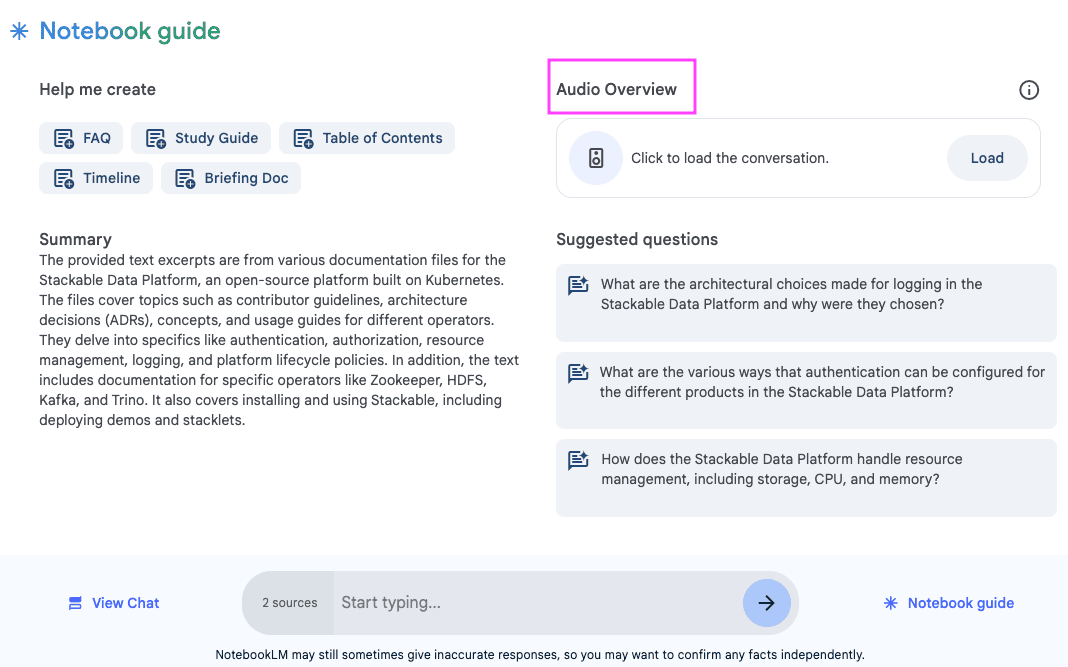The width and height of the screenshot is (1068, 667).
Task: Open the View Chat link
Action: [113, 602]
